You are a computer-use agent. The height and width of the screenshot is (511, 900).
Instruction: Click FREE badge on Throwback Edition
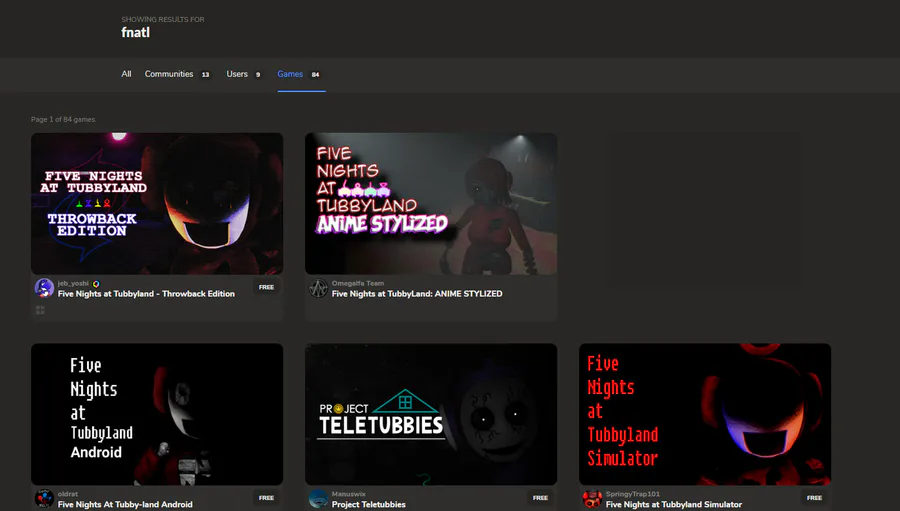pos(266,287)
